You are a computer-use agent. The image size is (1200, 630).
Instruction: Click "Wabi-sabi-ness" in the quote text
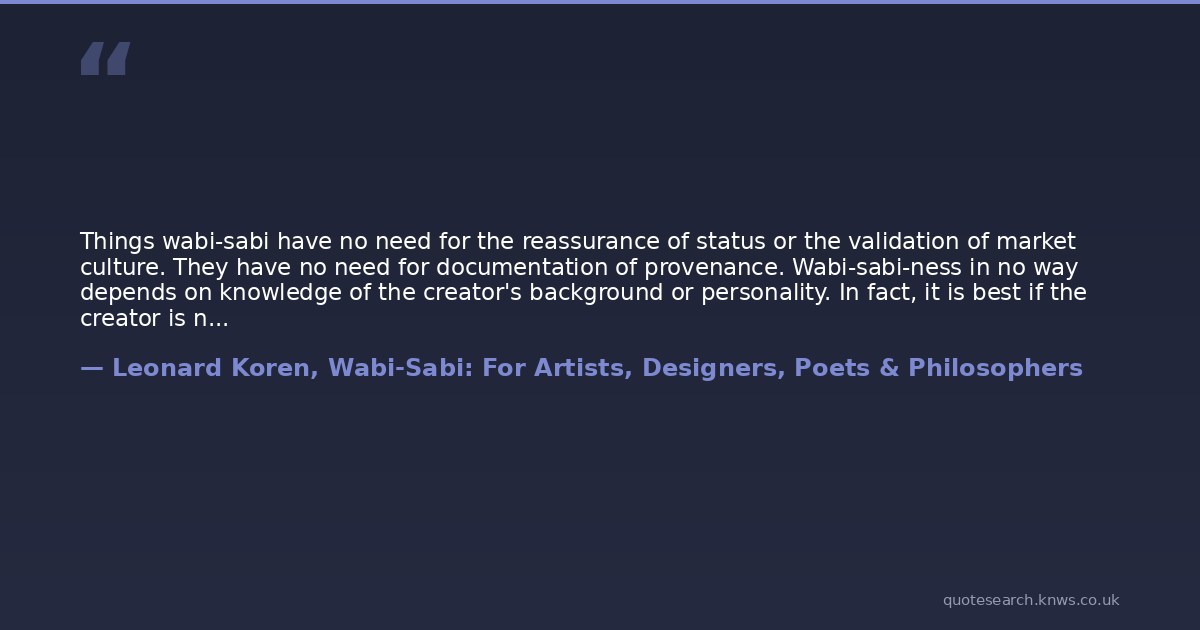tap(872, 268)
